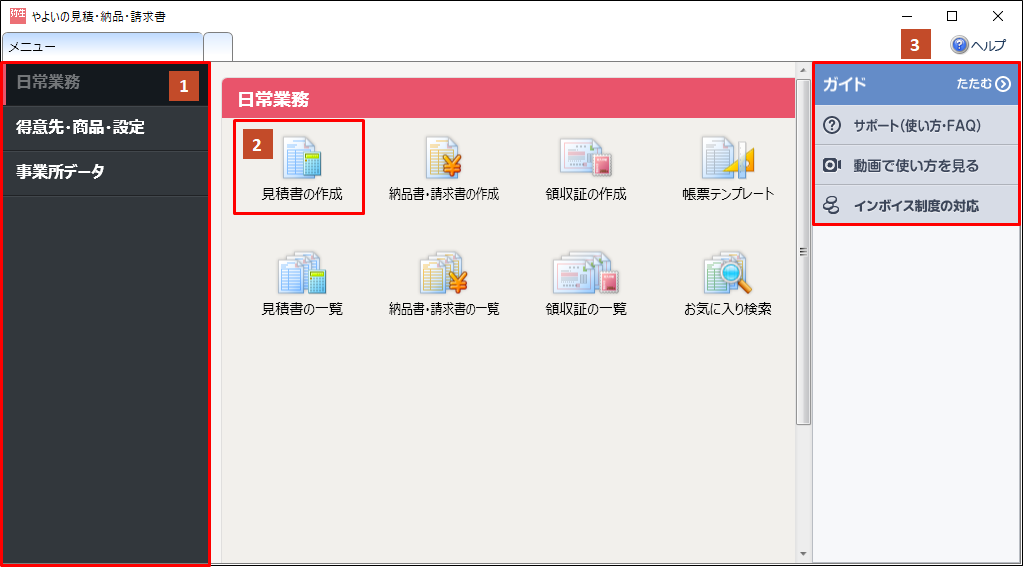Click the ガイド panel header
Viewport: 1023px width, 567px height.
pos(916,84)
